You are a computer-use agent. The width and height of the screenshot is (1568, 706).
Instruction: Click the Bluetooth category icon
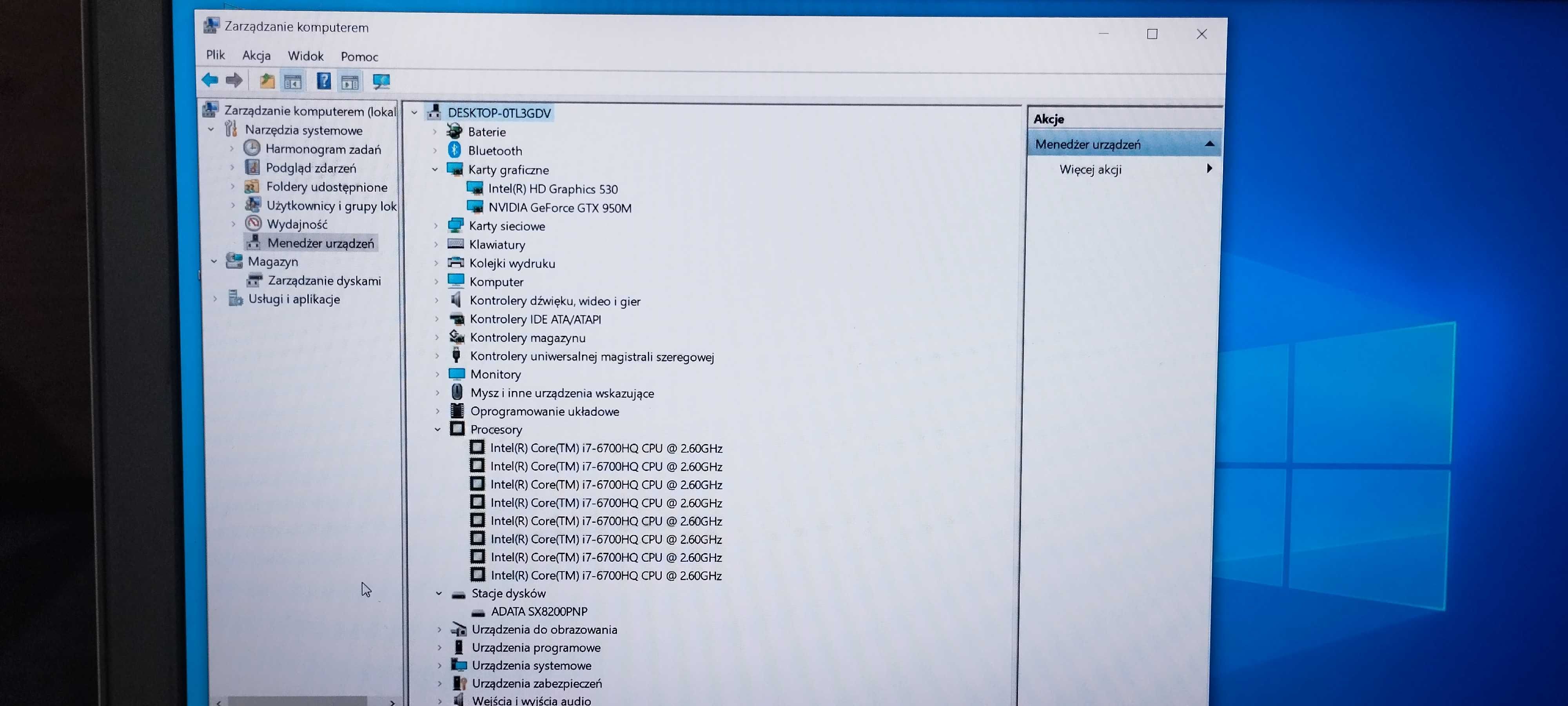tap(455, 150)
